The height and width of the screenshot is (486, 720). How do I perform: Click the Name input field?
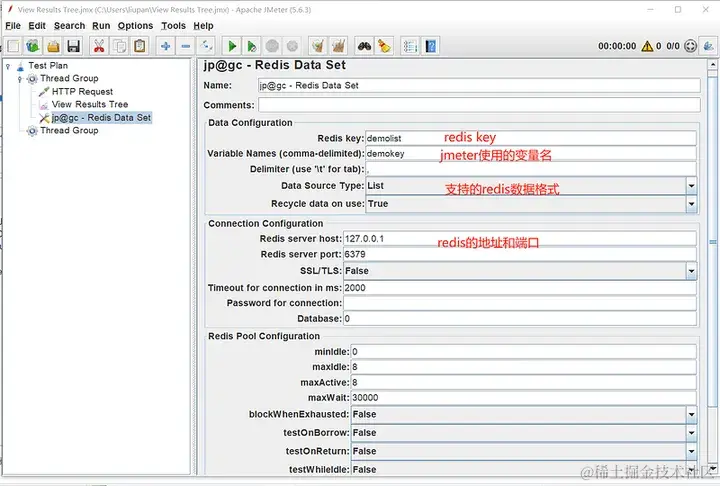coord(479,85)
